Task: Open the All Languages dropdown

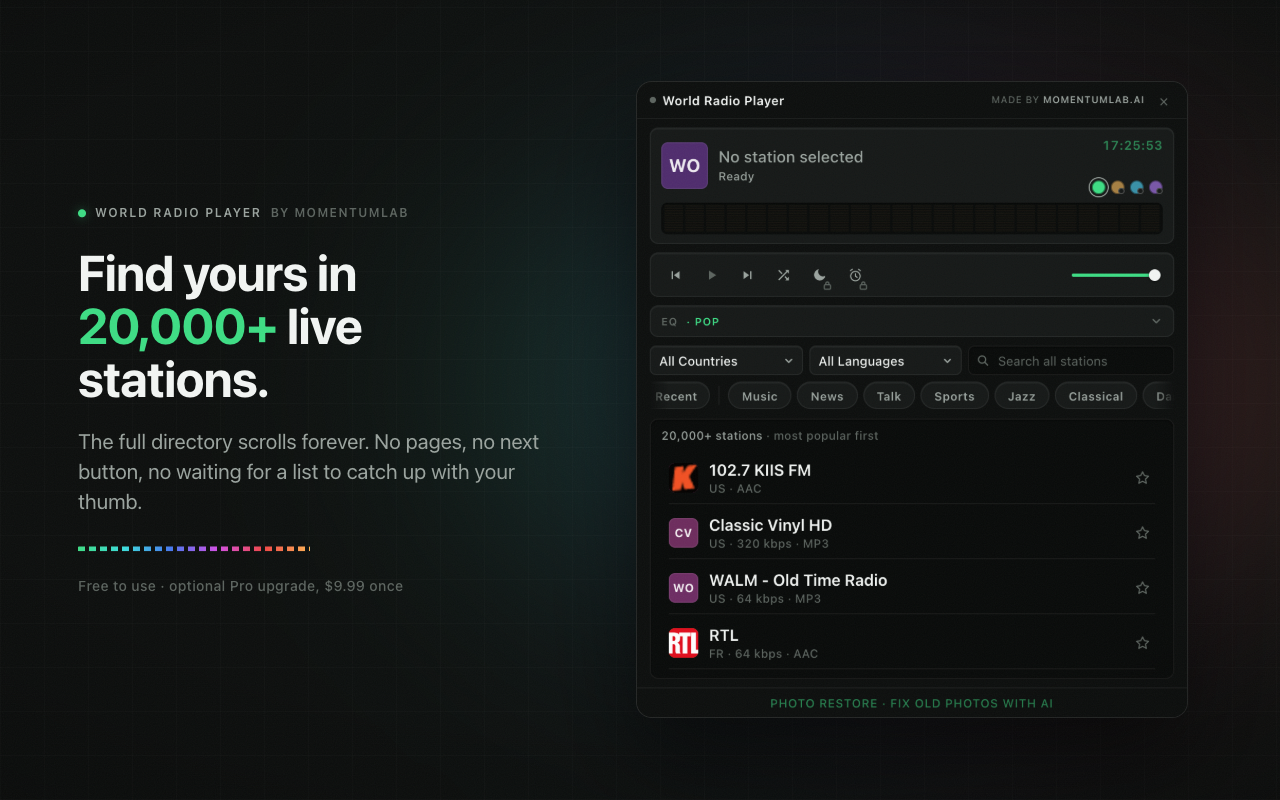Action: [885, 361]
